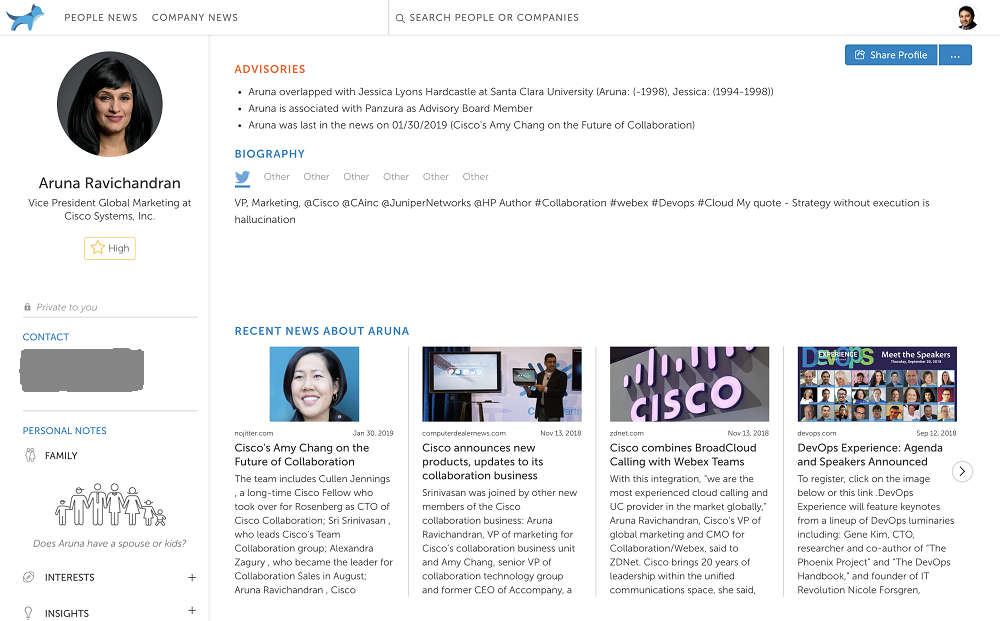Viewport: 1000px width, 621px height.
Task: Click the Twitter bird biography tab
Action: 242,178
